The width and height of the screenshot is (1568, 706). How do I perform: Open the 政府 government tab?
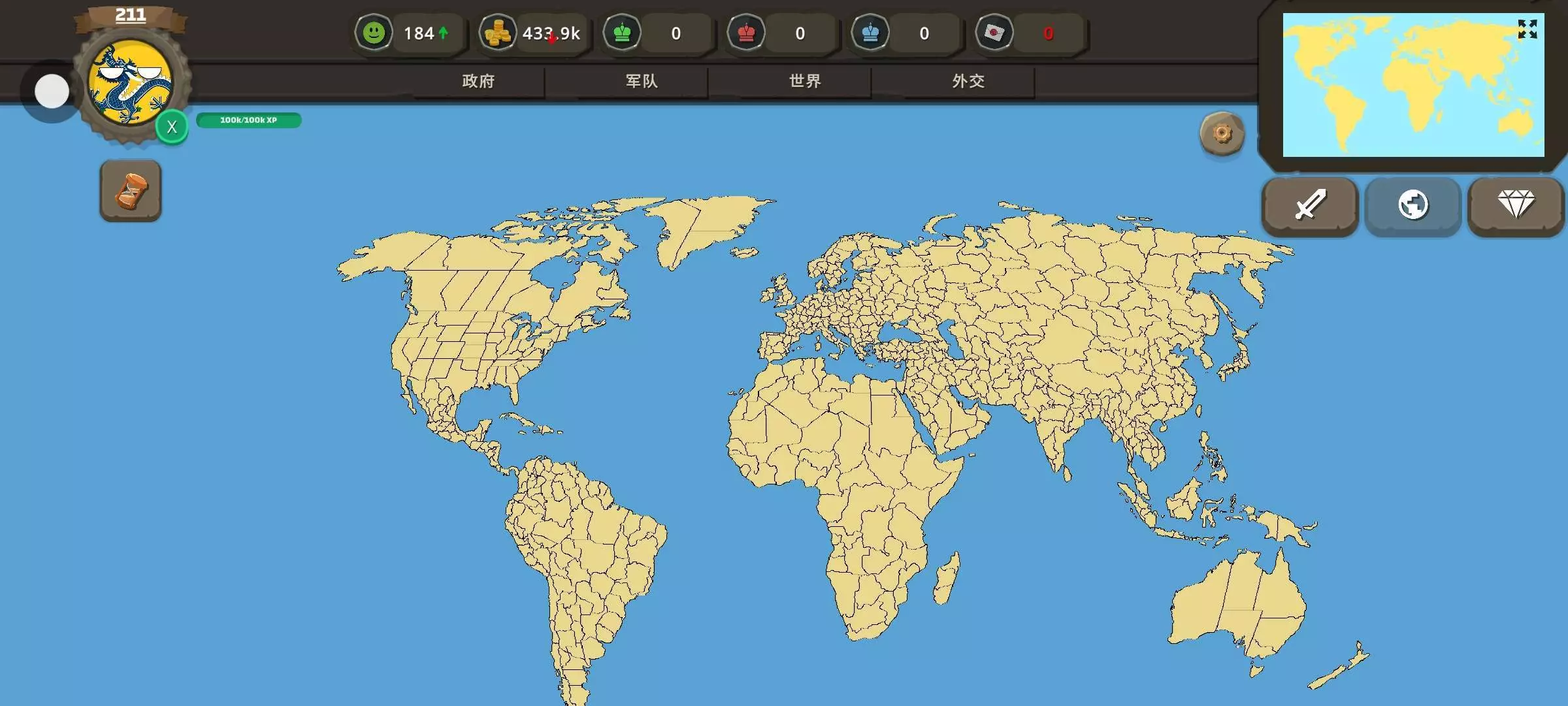pos(478,81)
